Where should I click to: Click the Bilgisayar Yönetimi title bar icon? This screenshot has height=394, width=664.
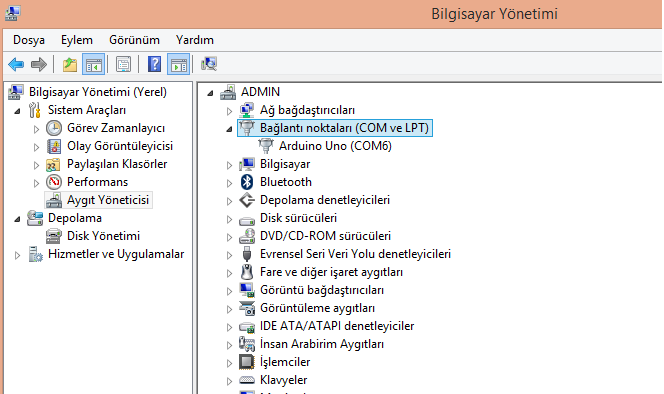tap(12, 13)
